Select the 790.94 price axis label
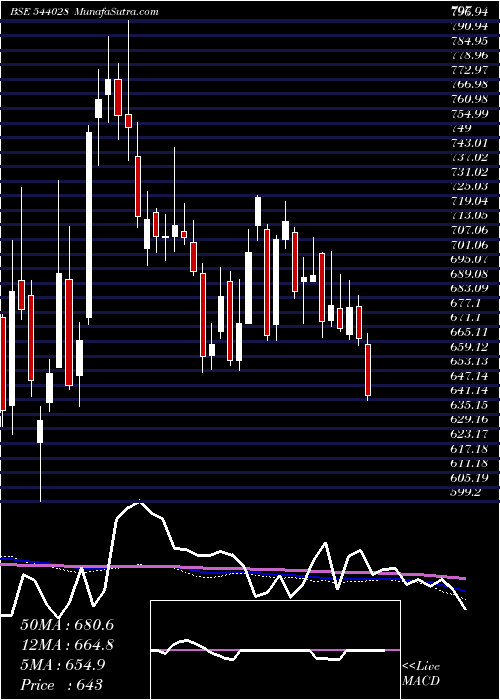The width and height of the screenshot is (500, 700). click(472, 26)
